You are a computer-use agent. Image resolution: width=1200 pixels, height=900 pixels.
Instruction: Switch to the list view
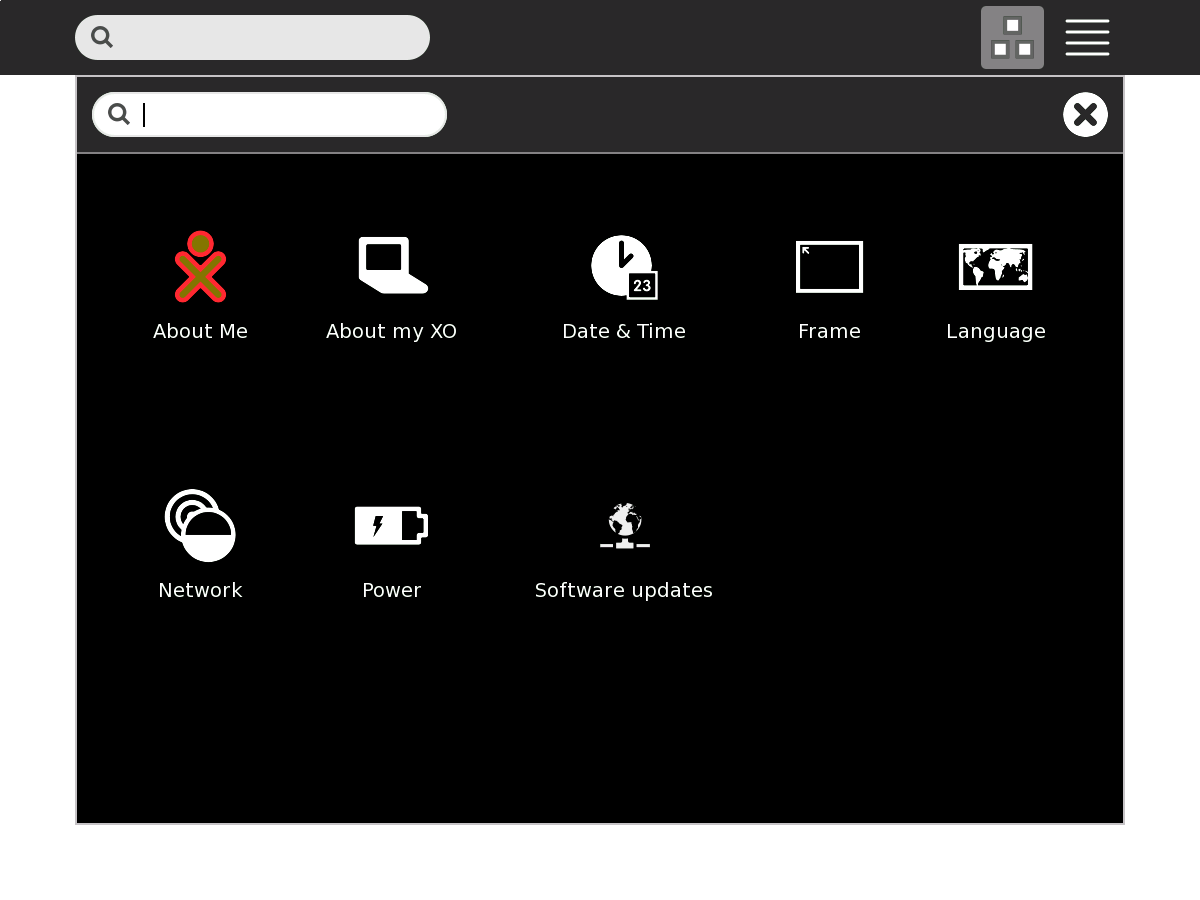[1087, 38]
